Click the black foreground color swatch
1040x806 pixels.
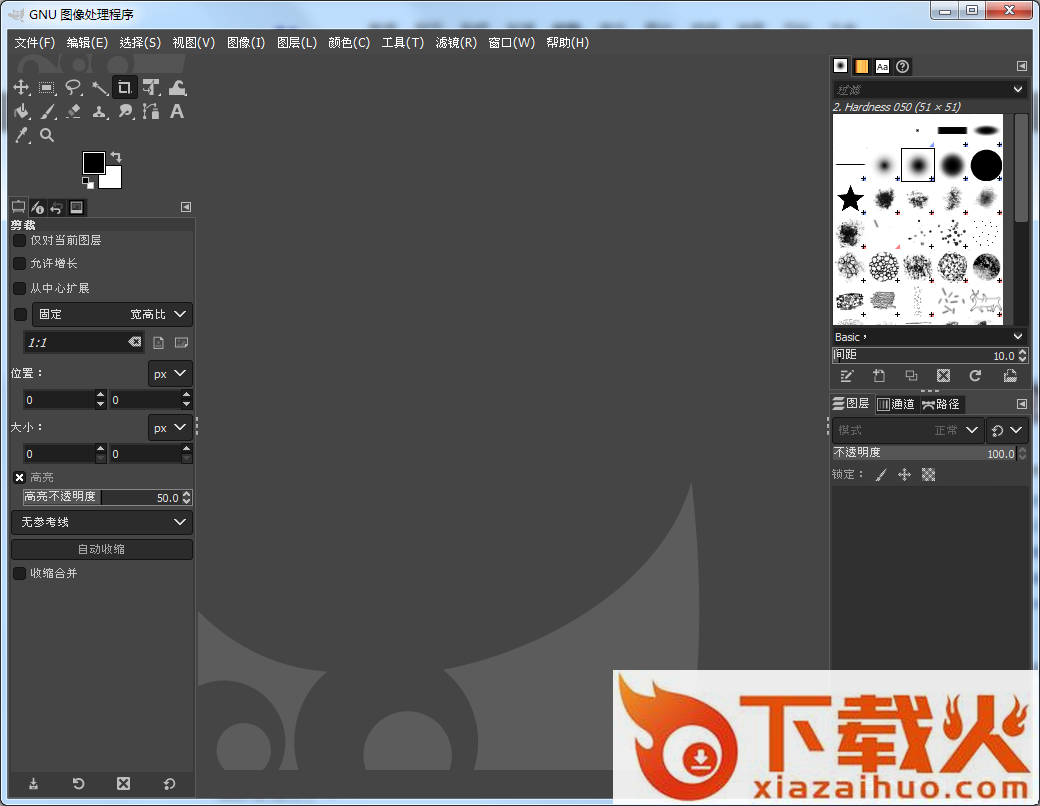pyautogui.click(x=92, y=162)
